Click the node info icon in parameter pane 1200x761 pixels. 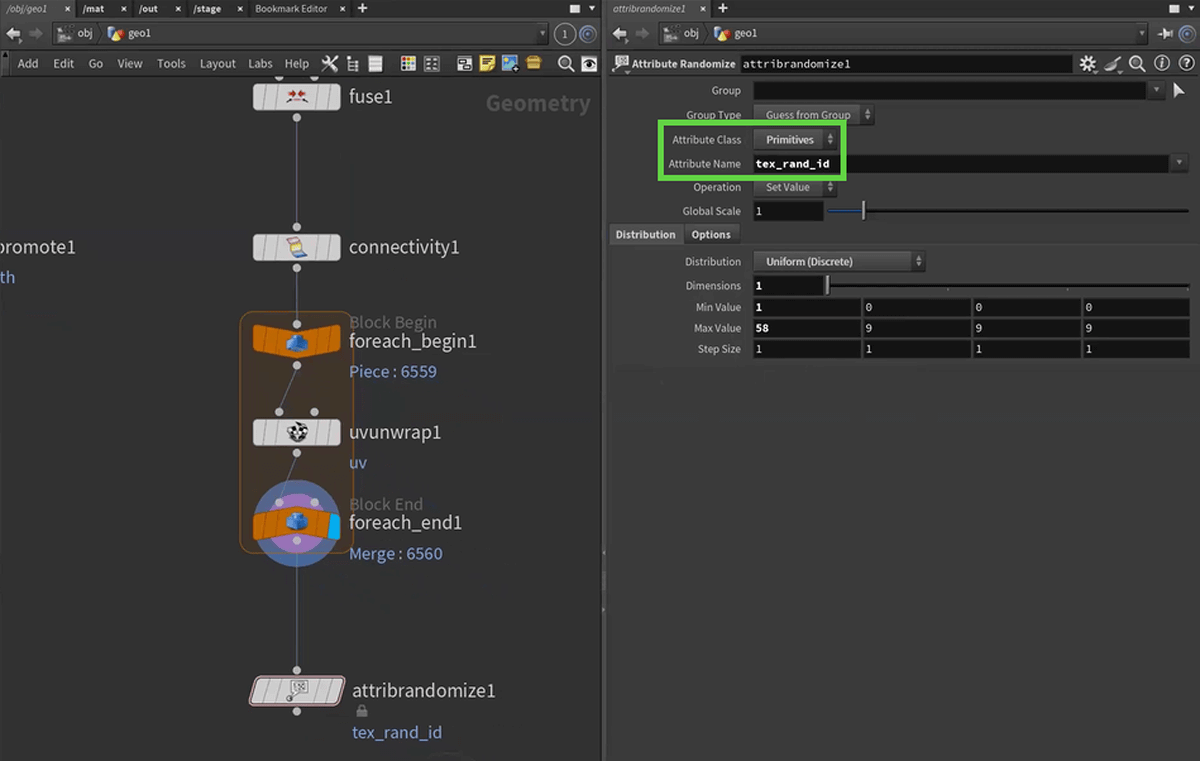coord(1162,64)
